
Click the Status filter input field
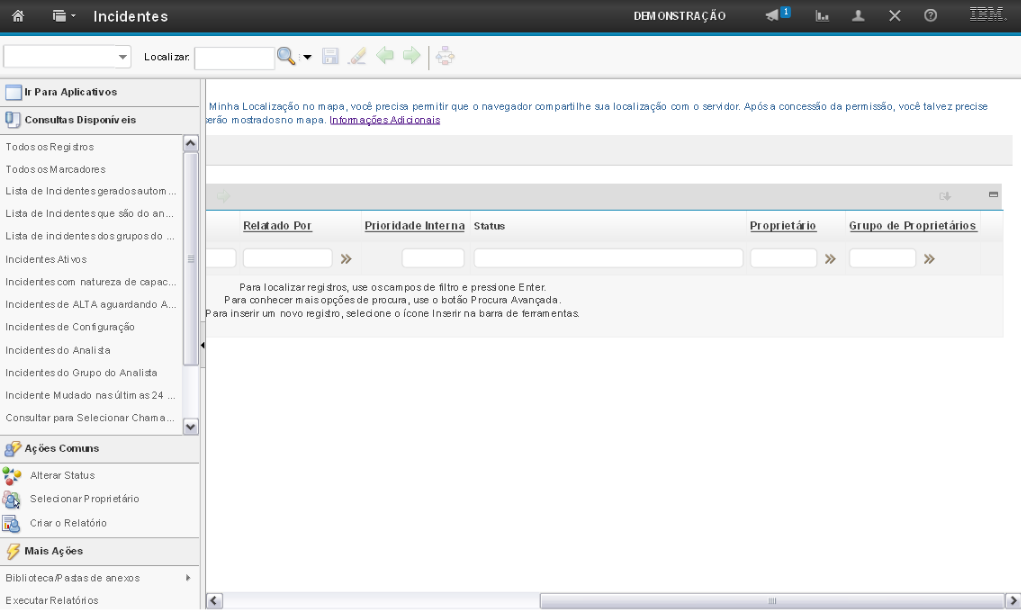click(x=608, y=259)
